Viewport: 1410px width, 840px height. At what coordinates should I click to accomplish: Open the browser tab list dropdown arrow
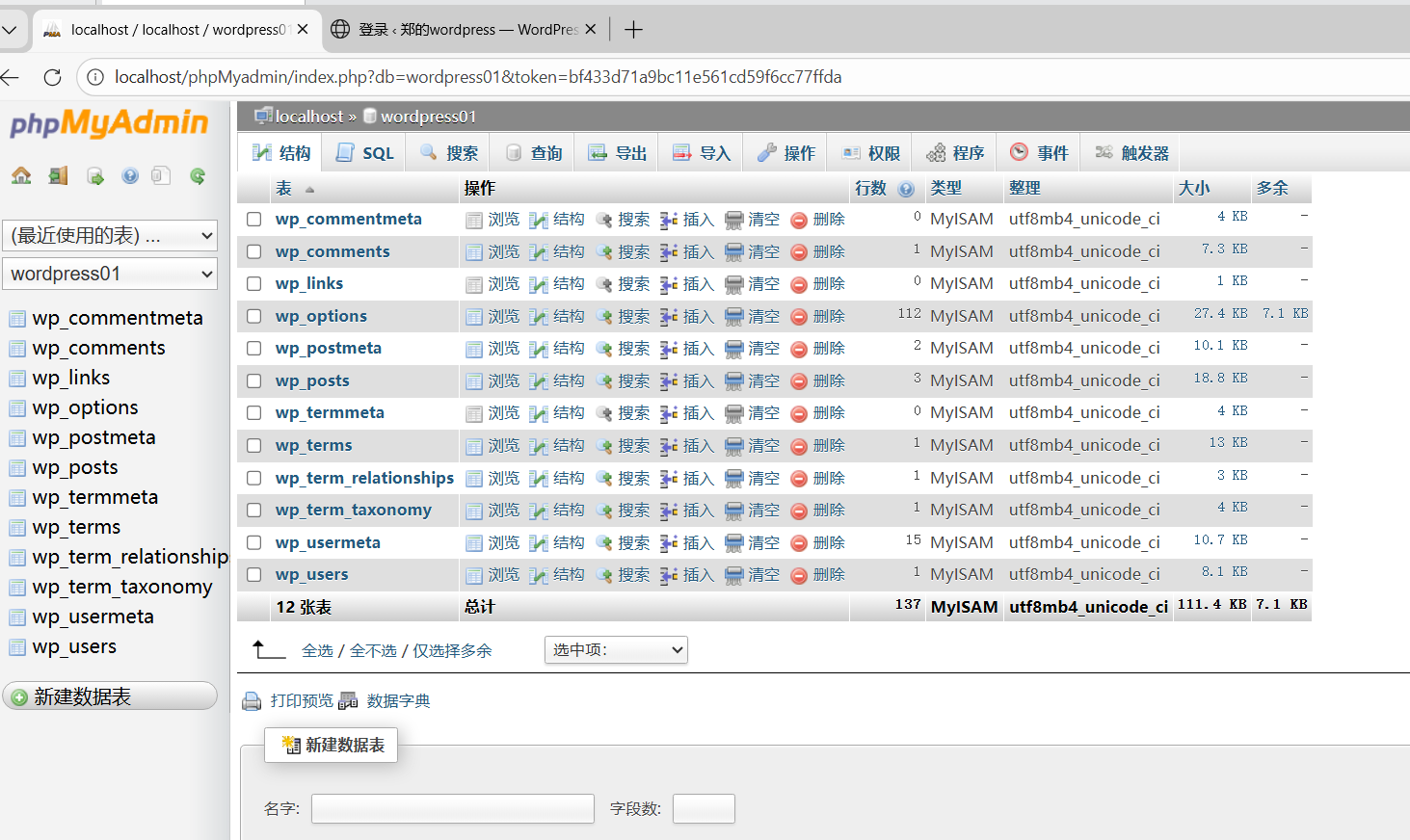(x=10, y=30)
